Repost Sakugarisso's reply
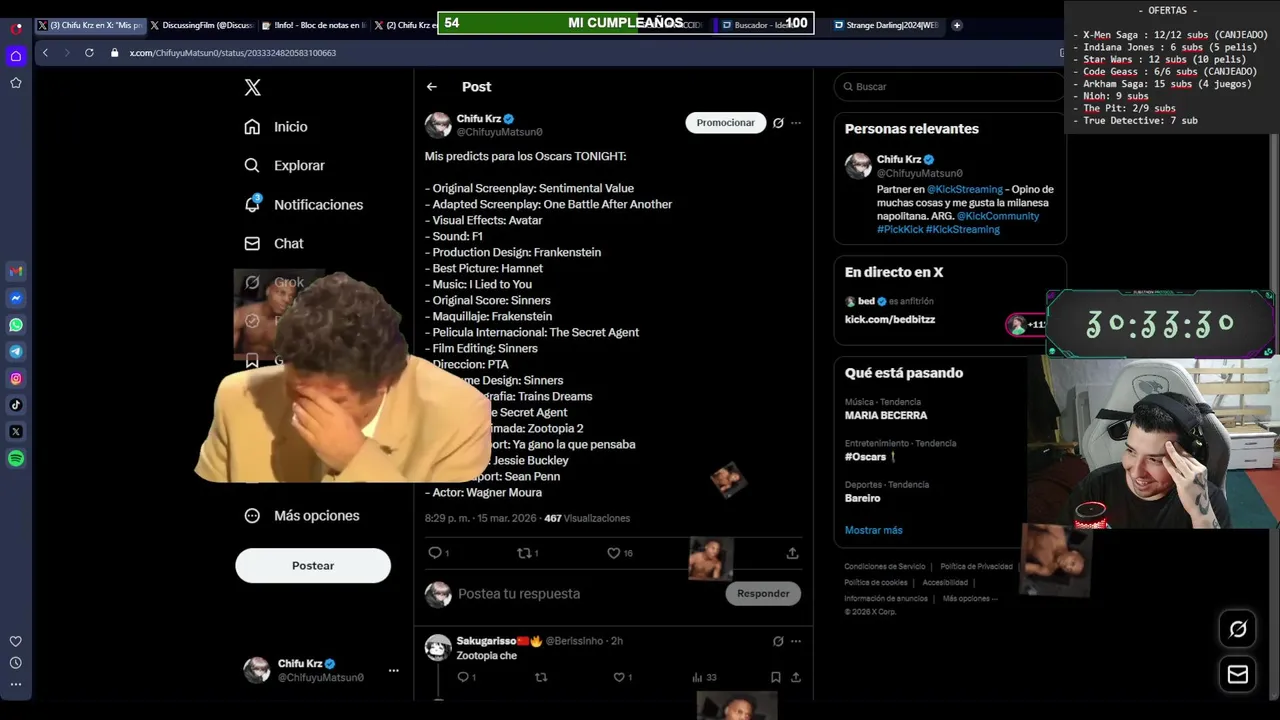This screenshot has width=1280, height=720. tap(541, 677)
